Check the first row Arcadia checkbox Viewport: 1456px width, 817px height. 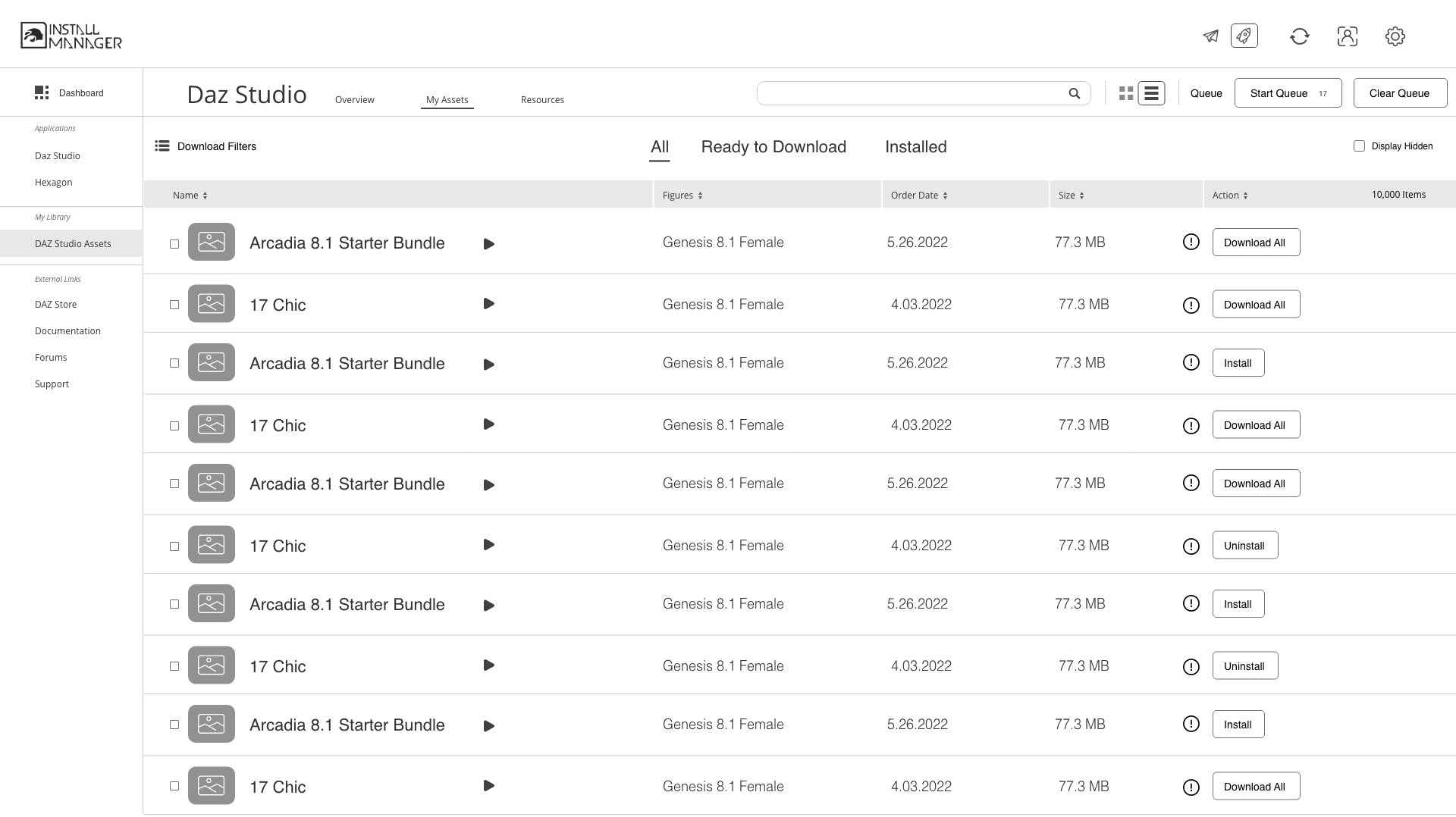[174, 244]
